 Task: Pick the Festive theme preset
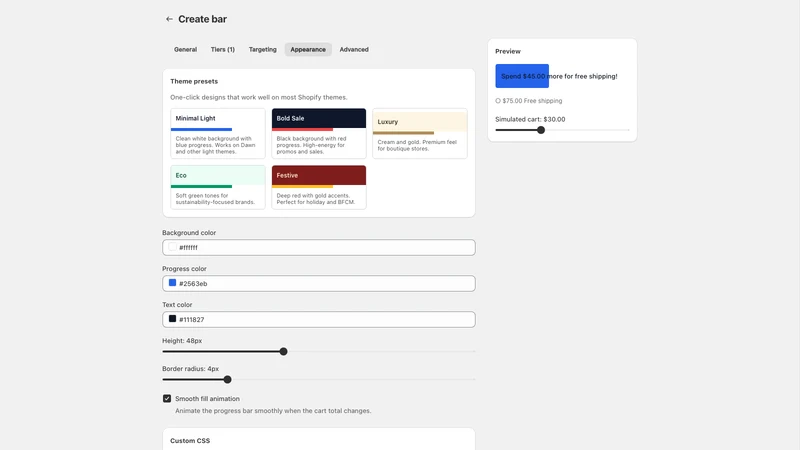click(318, 187)
